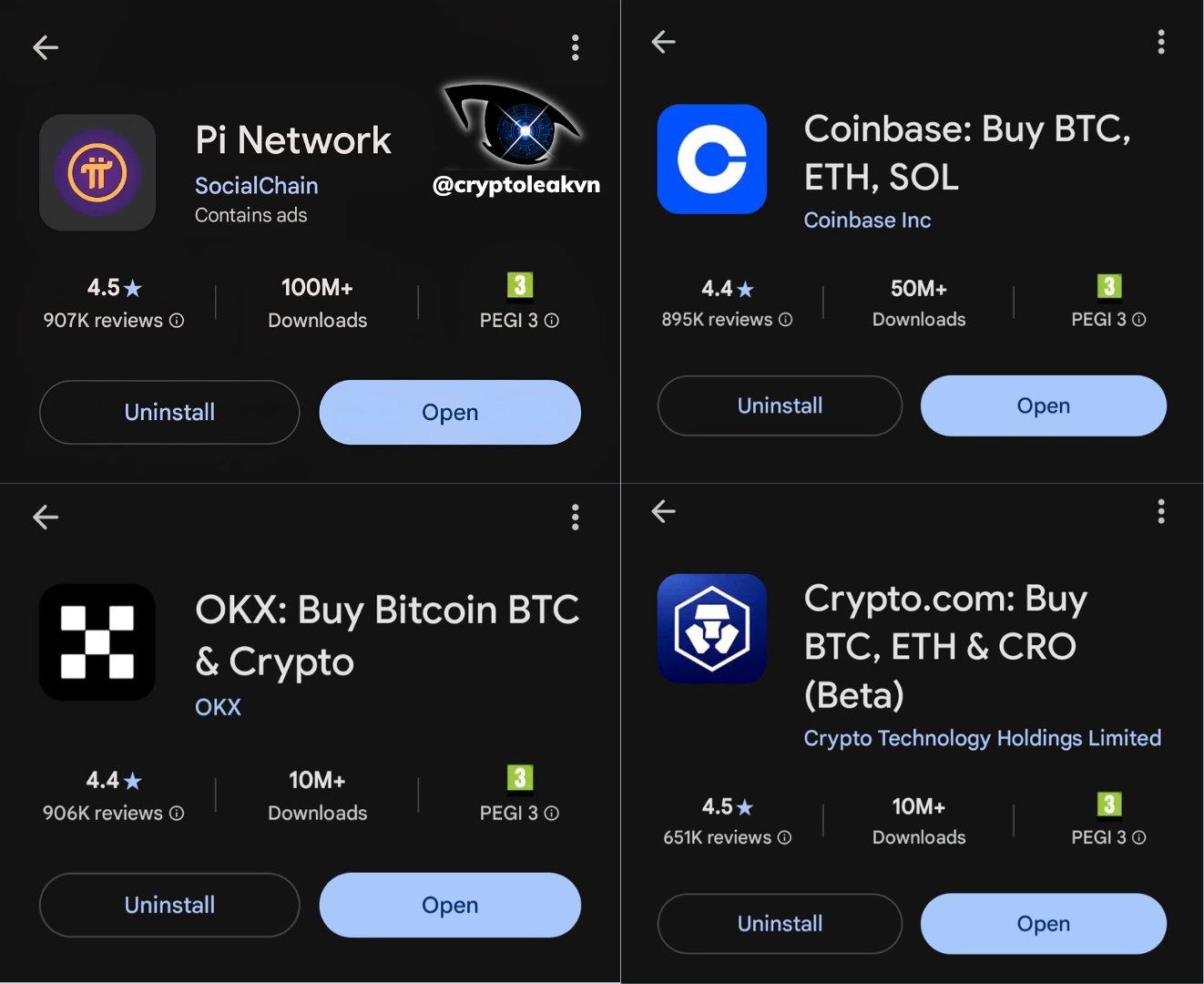Image resolution: width=1204 pixels, height=984 pixels.
Task: Open Crypto Technology Holdings Limited link
Action: point(982,738)
